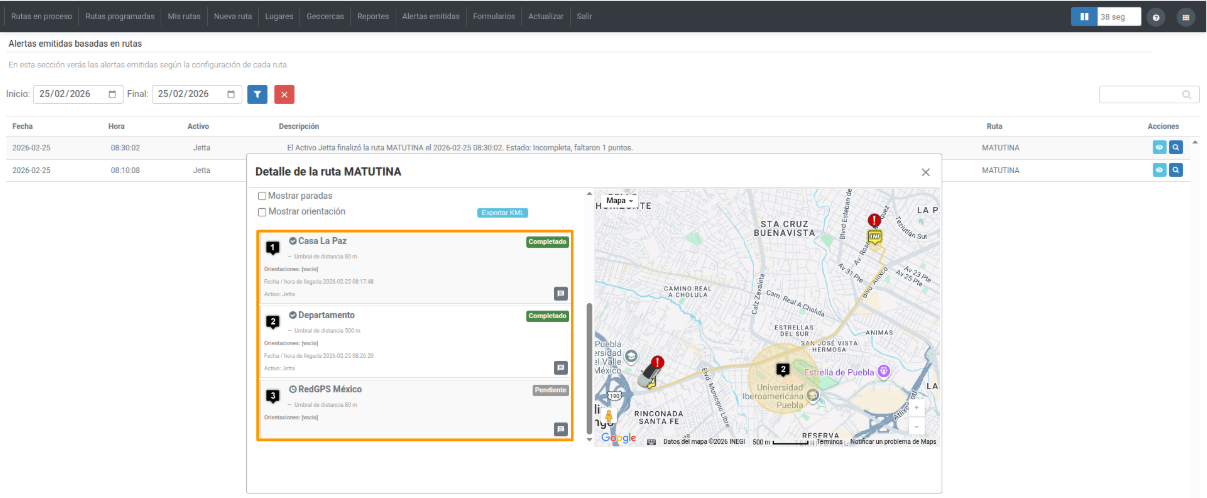This screenshot has width=1207, height=498.
Task: Click the Final date input field
Action: [197, 94]
